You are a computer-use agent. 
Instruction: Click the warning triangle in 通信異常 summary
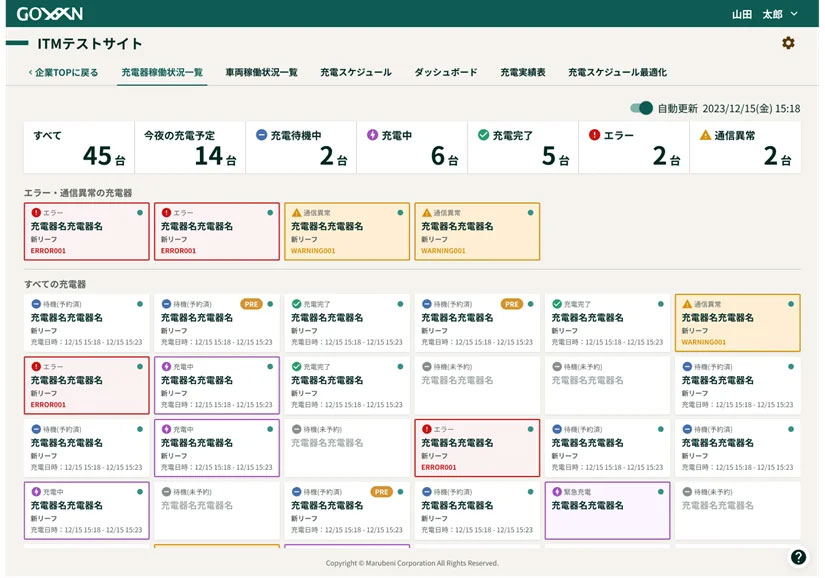[705, 135]
